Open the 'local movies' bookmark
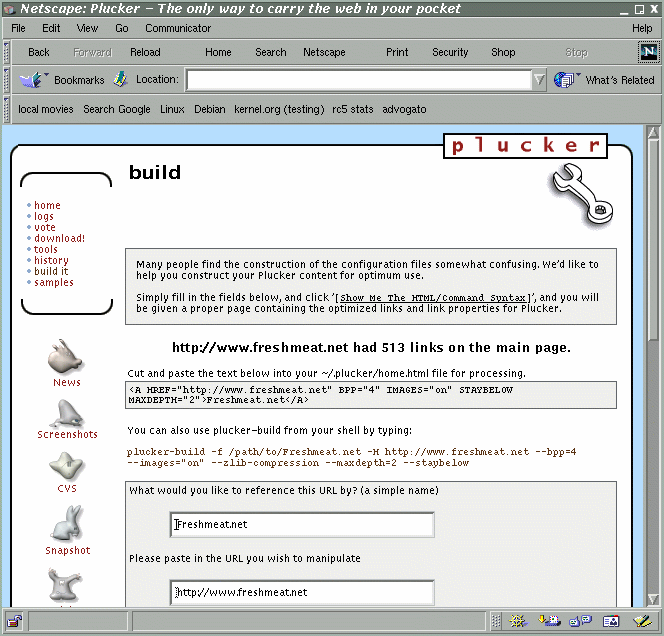Screen dimensions: 664x636 coord(46,109)
